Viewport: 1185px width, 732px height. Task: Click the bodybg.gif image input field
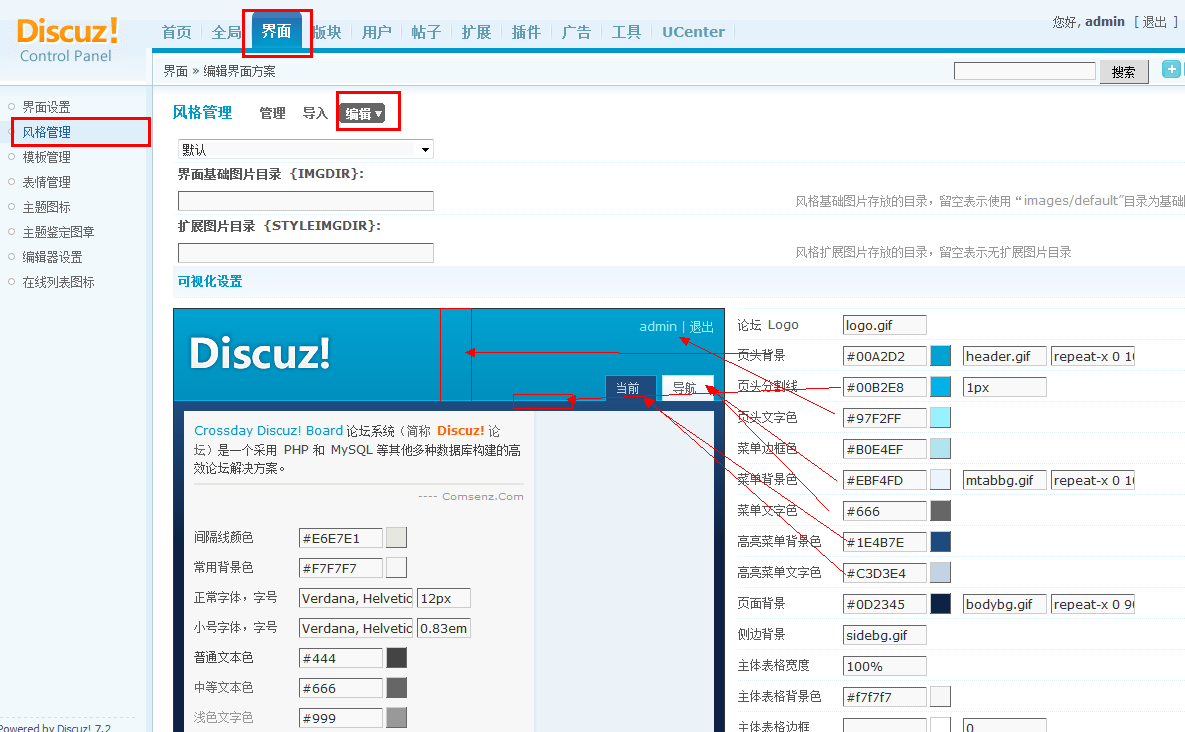coord(1004,604)
